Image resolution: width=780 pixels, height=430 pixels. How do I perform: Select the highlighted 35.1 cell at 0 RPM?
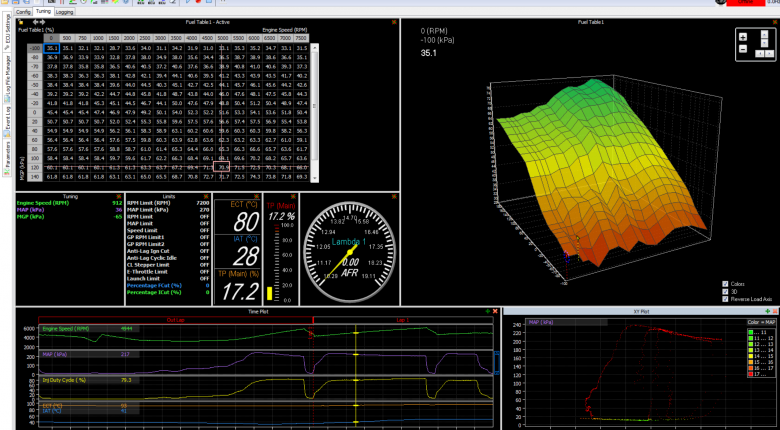pos(51,48)
